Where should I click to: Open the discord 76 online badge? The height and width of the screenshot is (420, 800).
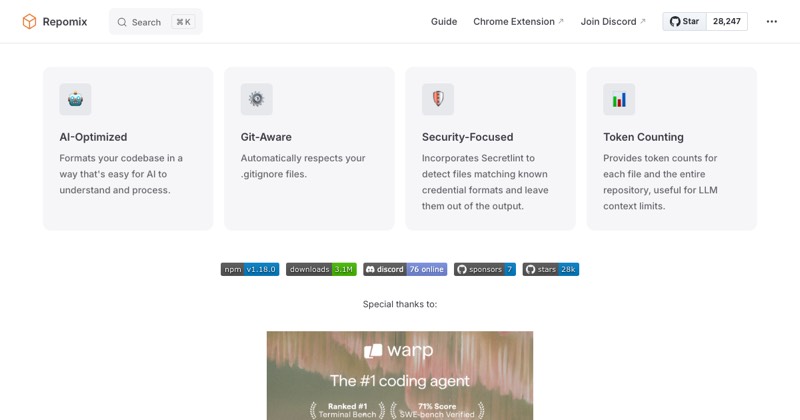click(x=405, y=269)
